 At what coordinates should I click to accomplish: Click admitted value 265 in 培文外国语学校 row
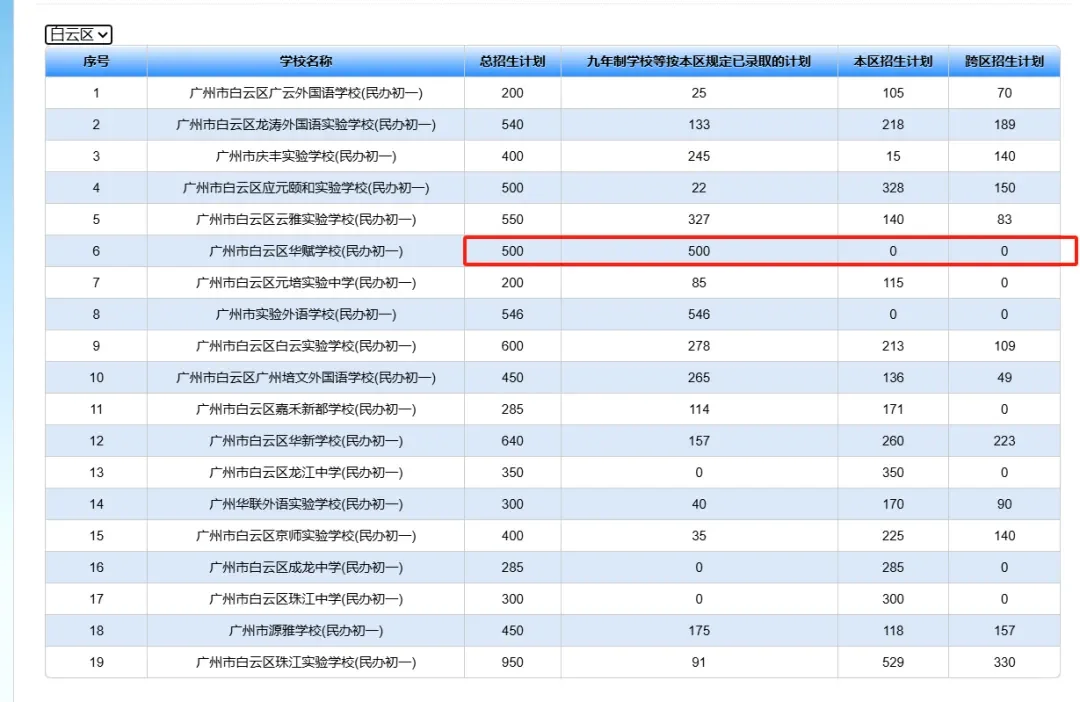698,378
